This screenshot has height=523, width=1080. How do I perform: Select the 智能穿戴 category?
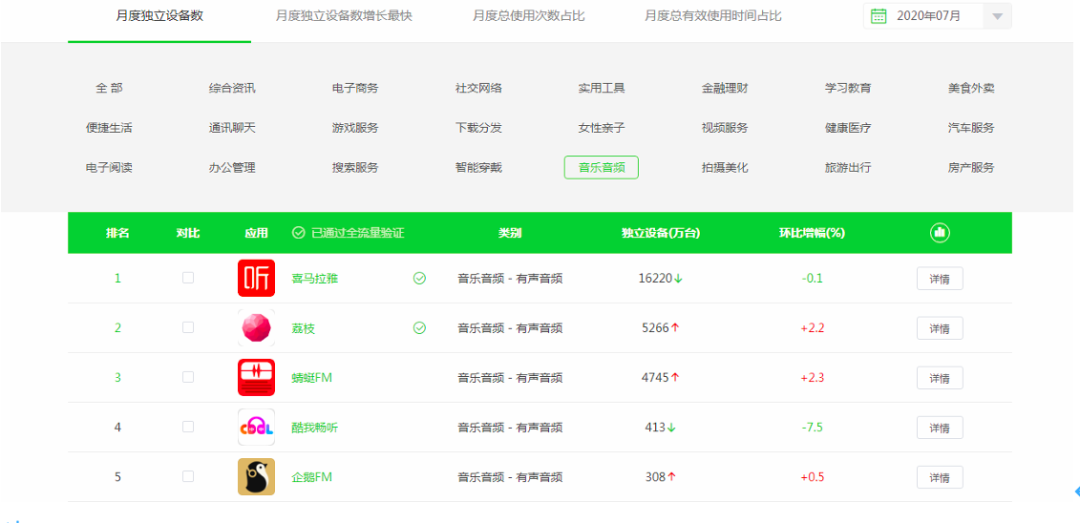click(478, 167)
